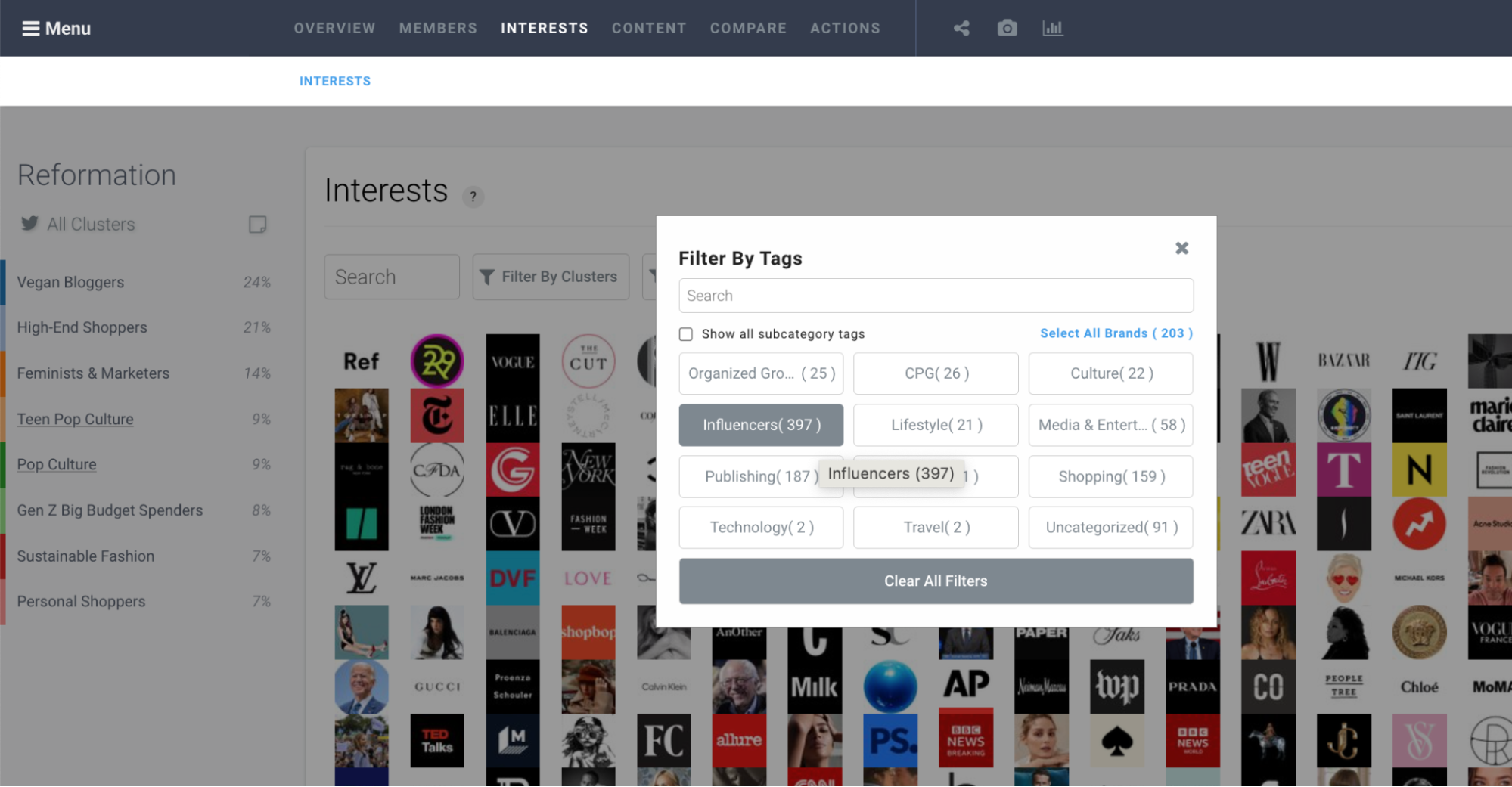The height and width of the screenshot is (787, 1512).
Task: Select the ELLE brand tile
Action: click(513, 415)
